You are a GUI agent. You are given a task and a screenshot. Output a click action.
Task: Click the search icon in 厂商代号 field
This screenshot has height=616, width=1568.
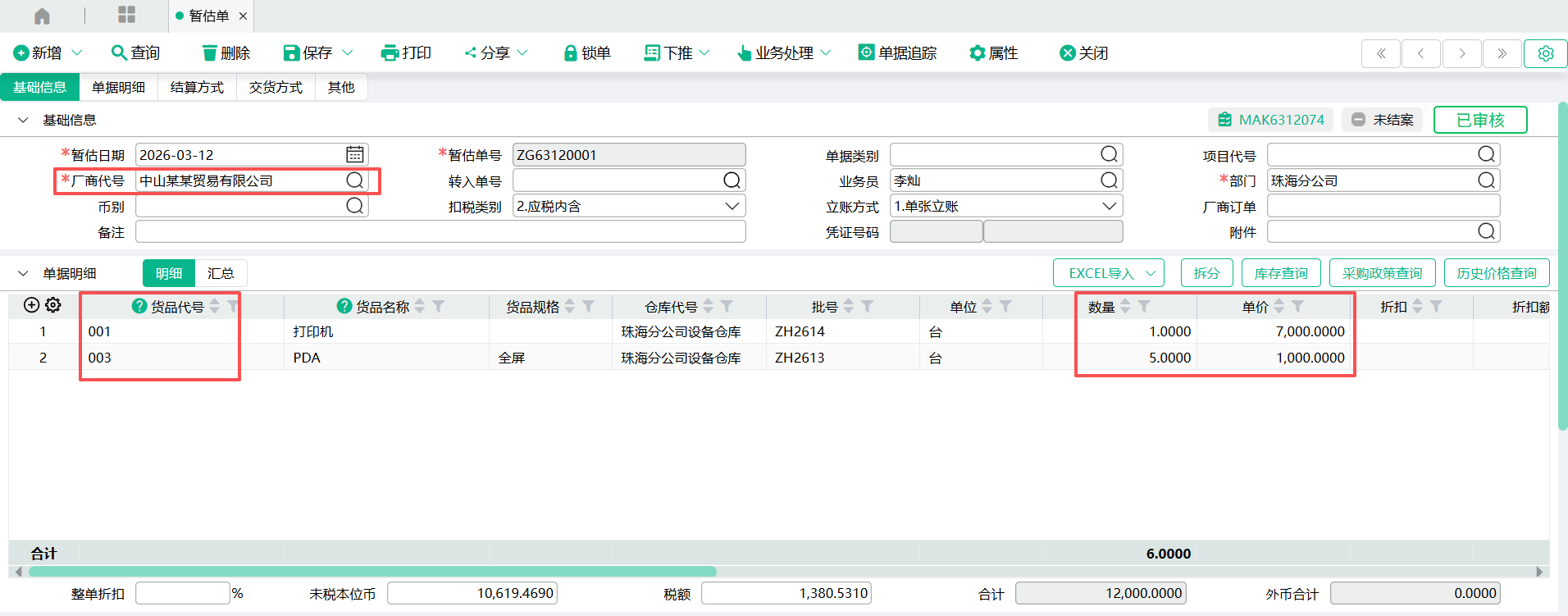click(354, 180)
